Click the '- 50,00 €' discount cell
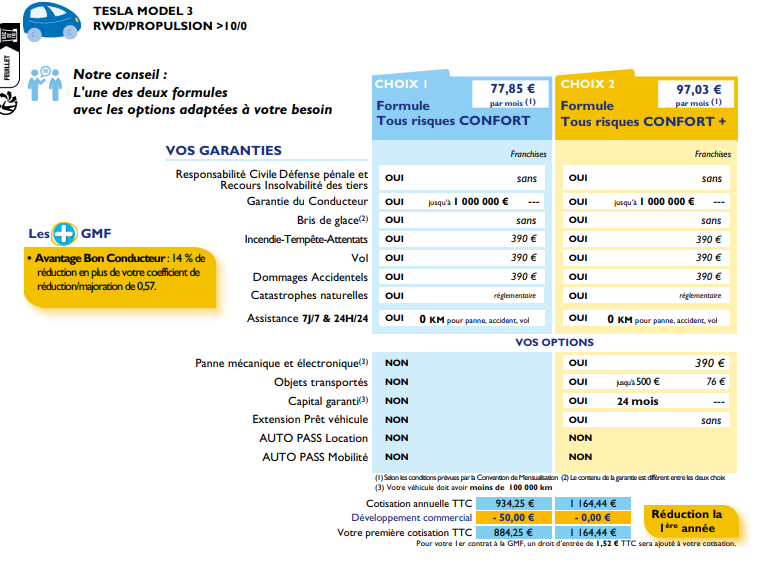Image resolution: width=768 pixels, height=564 pixels. (514, 518)
